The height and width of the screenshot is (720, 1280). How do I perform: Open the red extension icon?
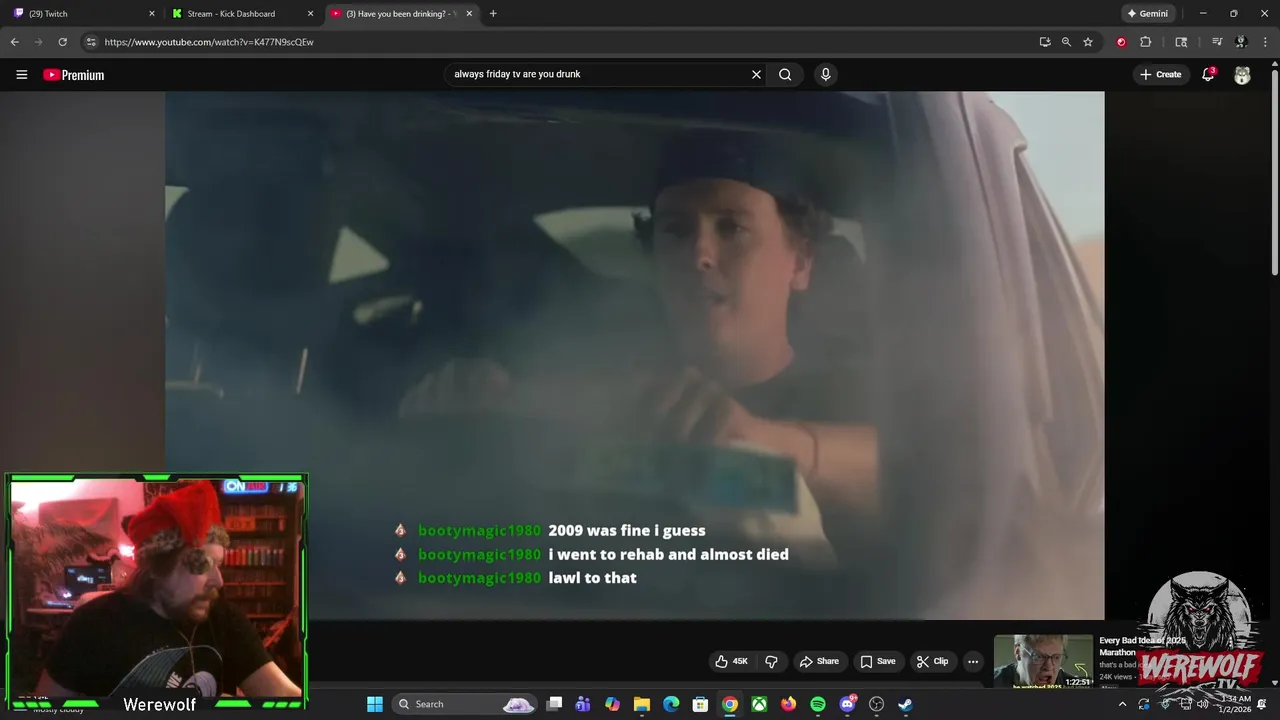pos(1121,42)
